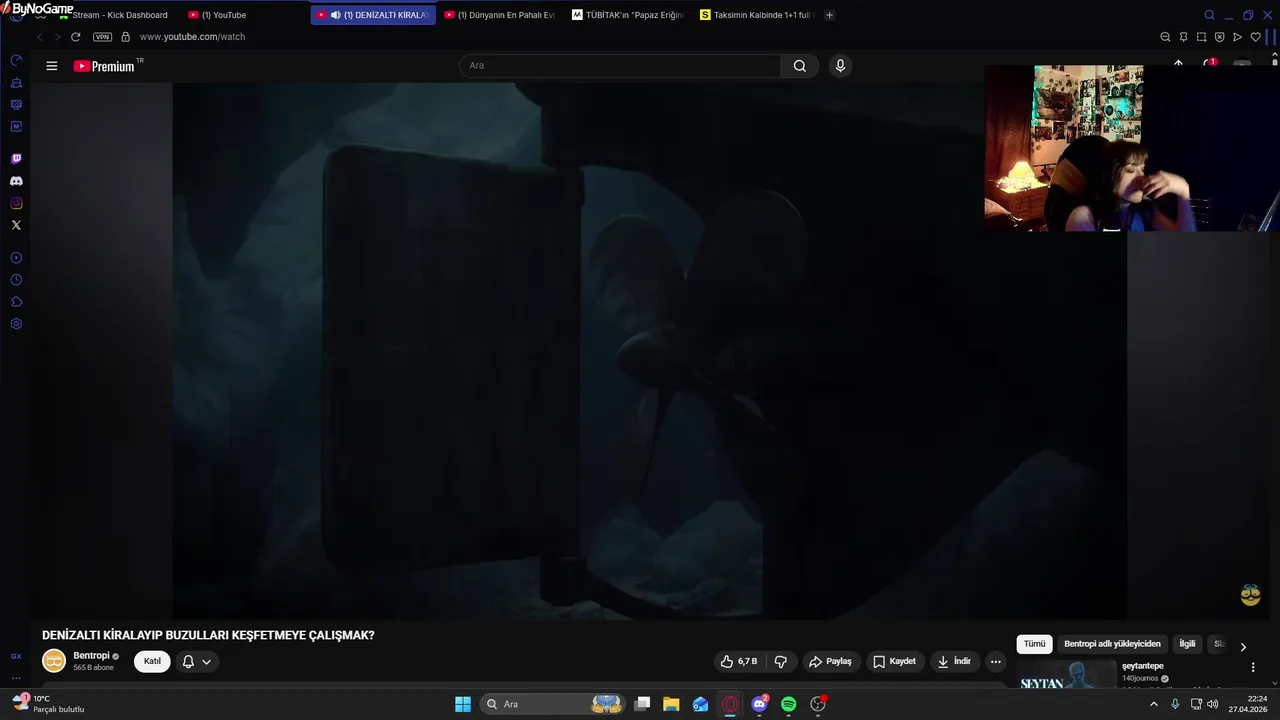Open the Bentropi channel name link
1280x720 pixels.
tap(91, 656)
